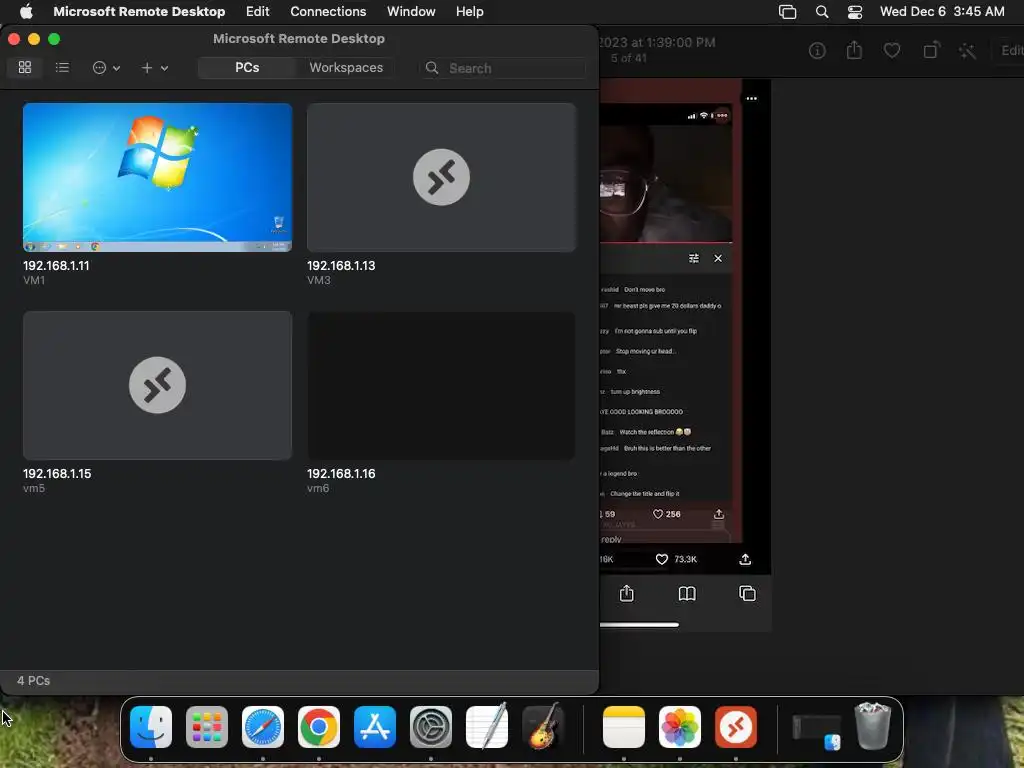
Task: Open Finder from the Dock
Action: click(x=151, y=727)
